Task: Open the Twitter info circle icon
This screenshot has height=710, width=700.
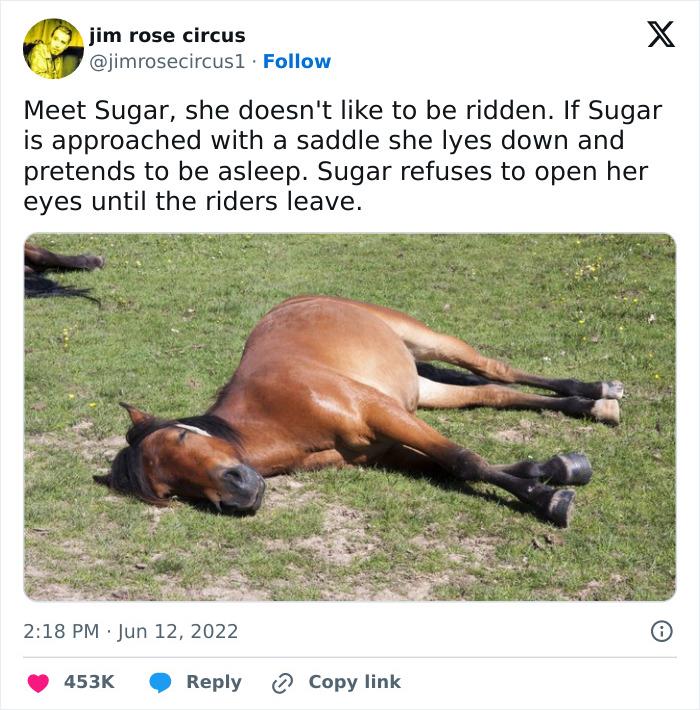Action: pos(661,631)
